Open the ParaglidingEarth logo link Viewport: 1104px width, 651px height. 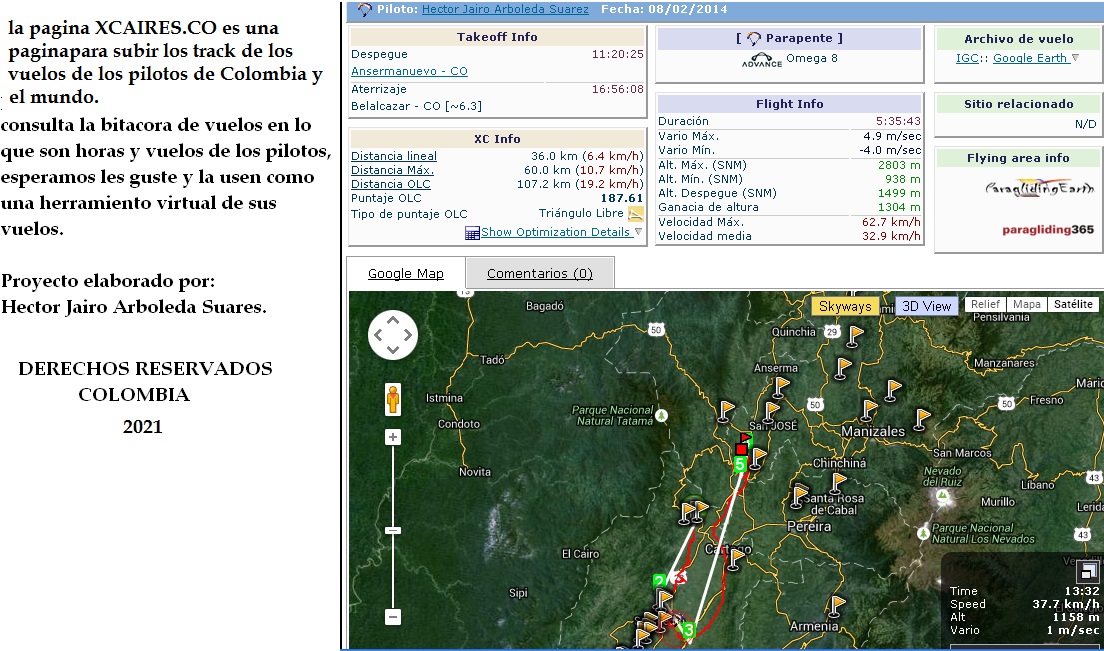tap(1039, 189)
